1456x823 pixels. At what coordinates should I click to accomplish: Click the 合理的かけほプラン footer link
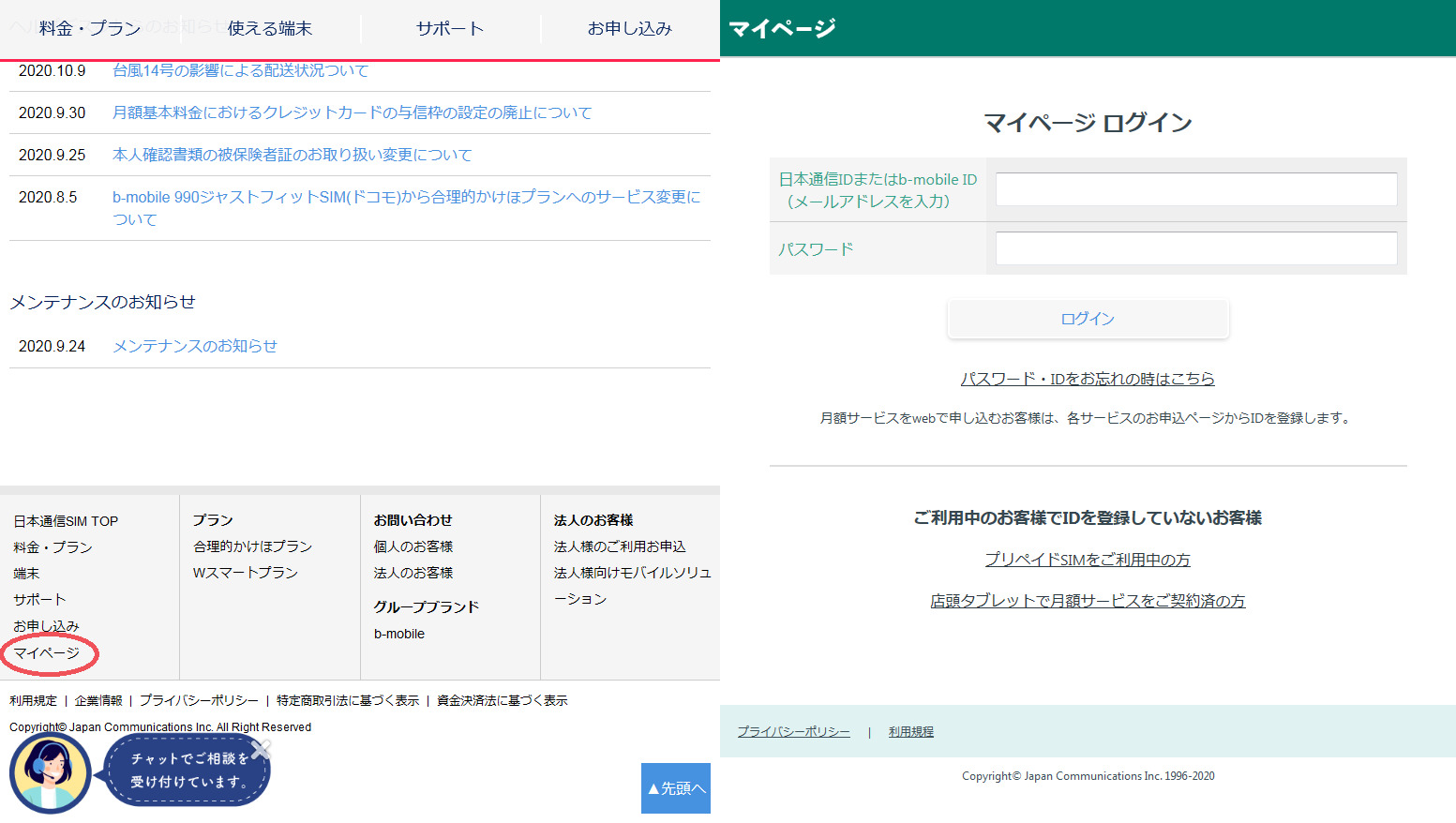(x=253, y=546)
